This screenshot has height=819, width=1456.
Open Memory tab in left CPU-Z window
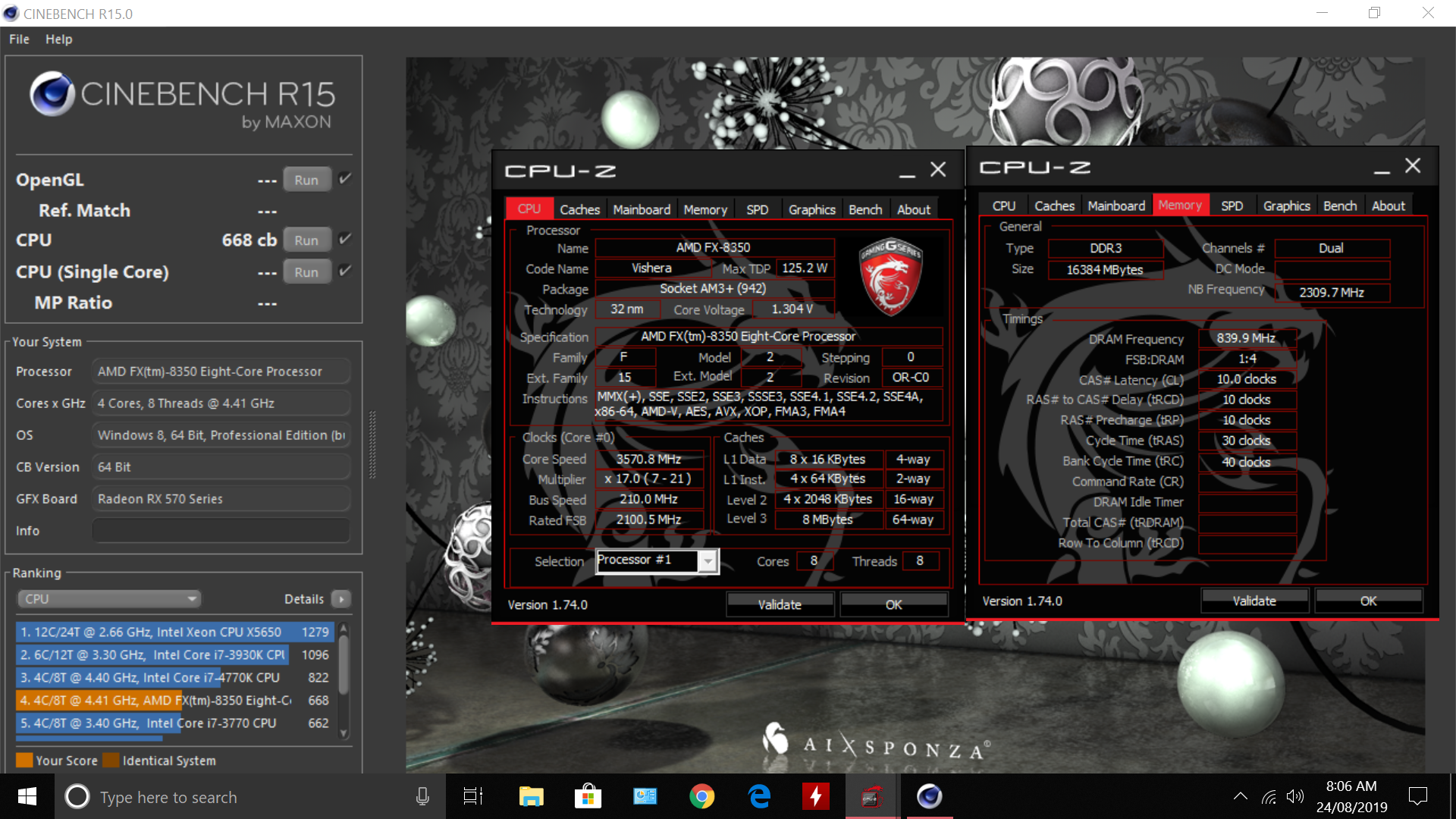coord(705,209)
